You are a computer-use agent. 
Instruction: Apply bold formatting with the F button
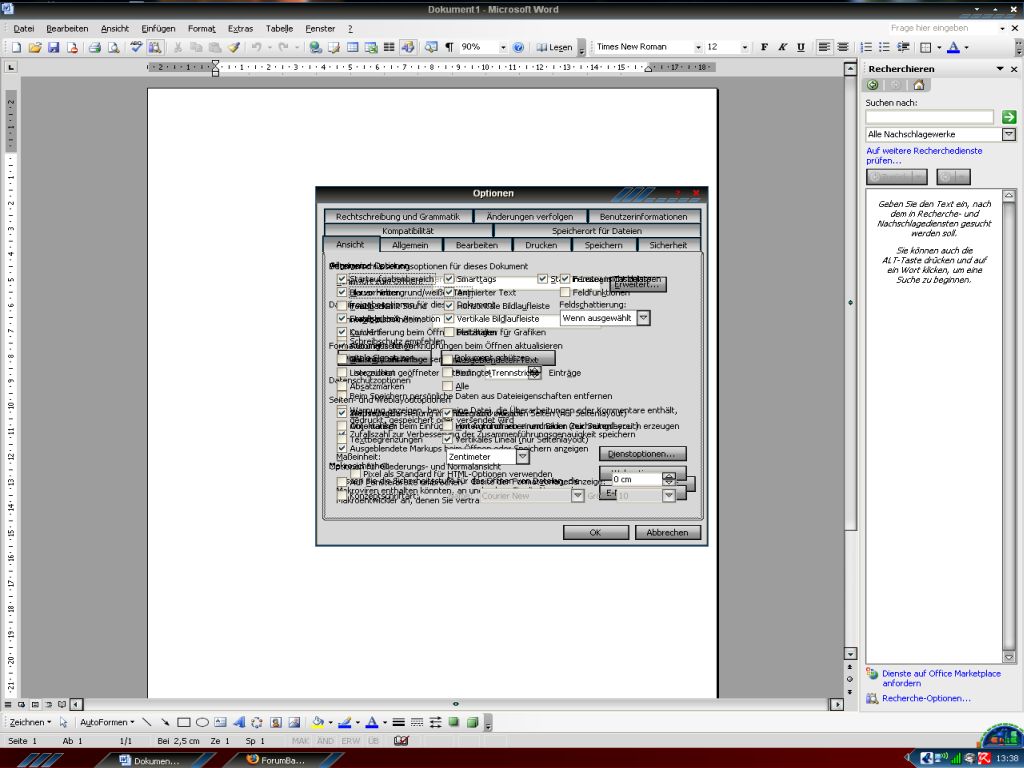coord(764,47)
